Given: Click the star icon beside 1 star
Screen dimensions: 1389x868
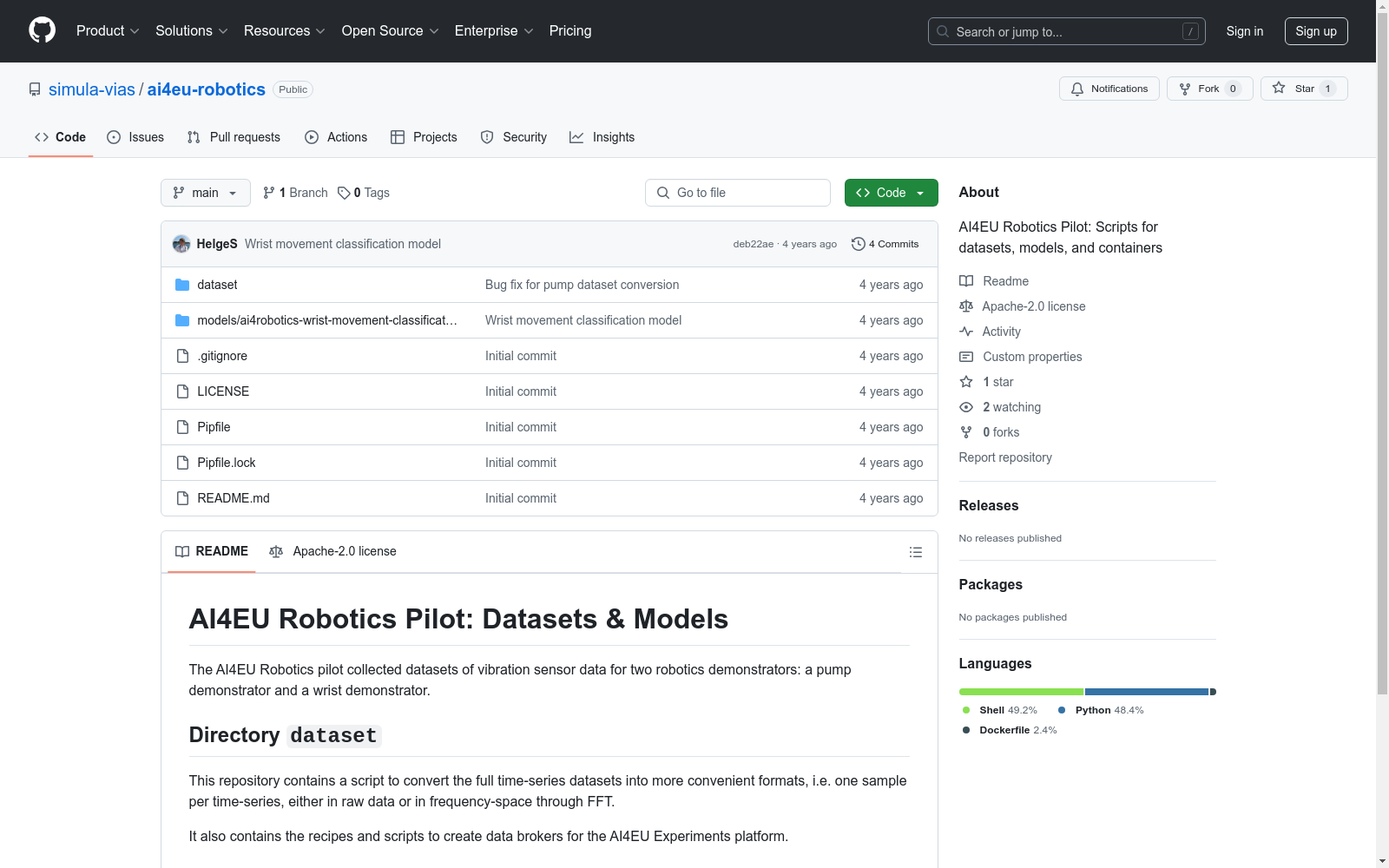Looking at the screenshot, I should (966, 382).
